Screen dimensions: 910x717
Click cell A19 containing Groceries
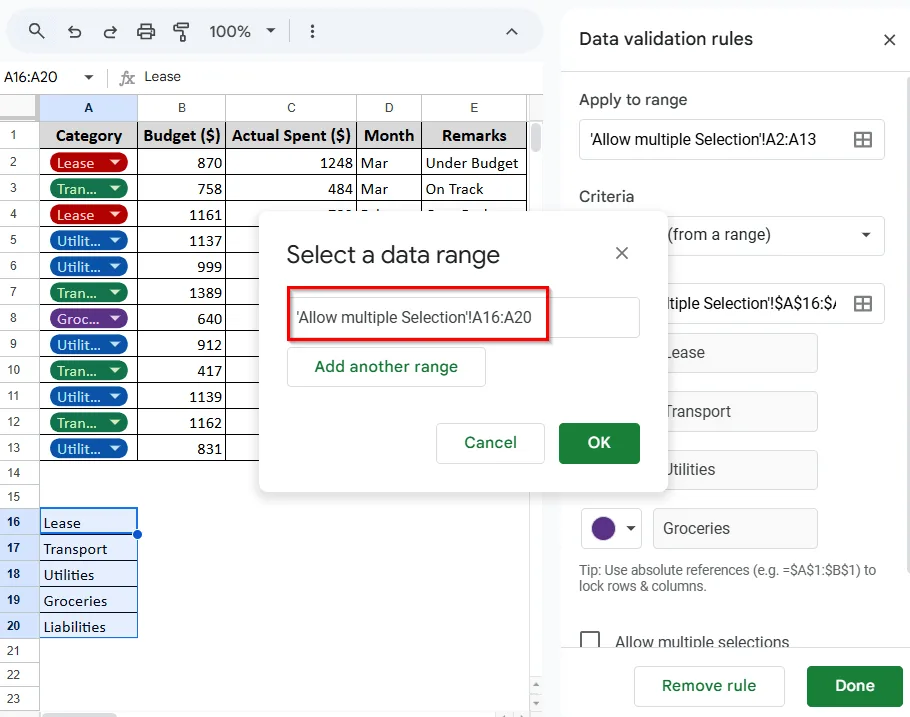pyautogui.click(x=89, y=601)
